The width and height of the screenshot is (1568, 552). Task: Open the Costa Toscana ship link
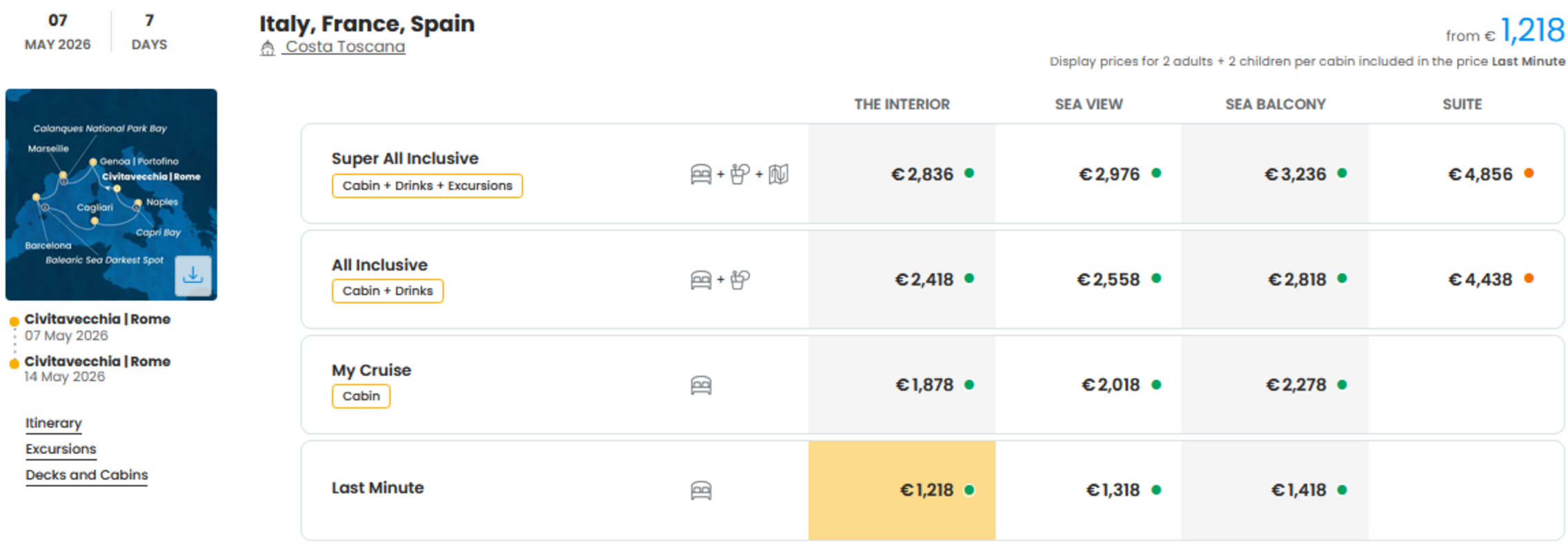click(x=345, y=47)
